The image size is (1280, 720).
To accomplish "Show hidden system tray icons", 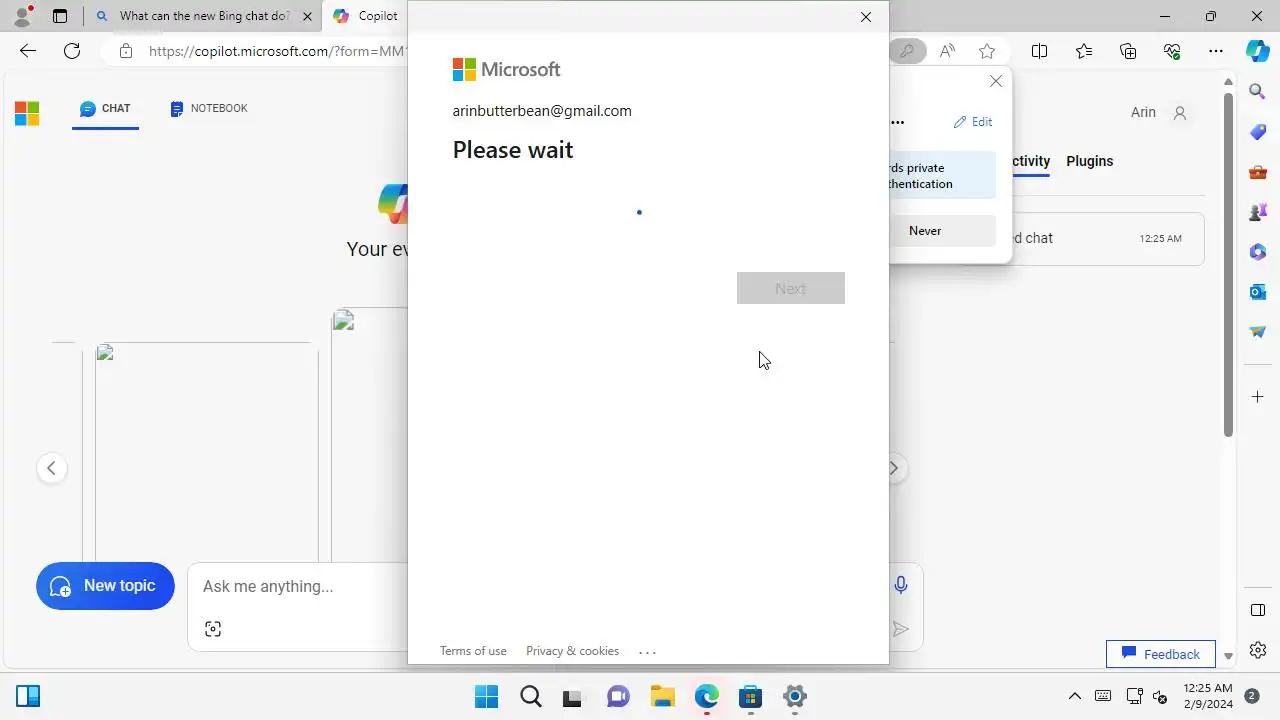I will pos(1074,697).
